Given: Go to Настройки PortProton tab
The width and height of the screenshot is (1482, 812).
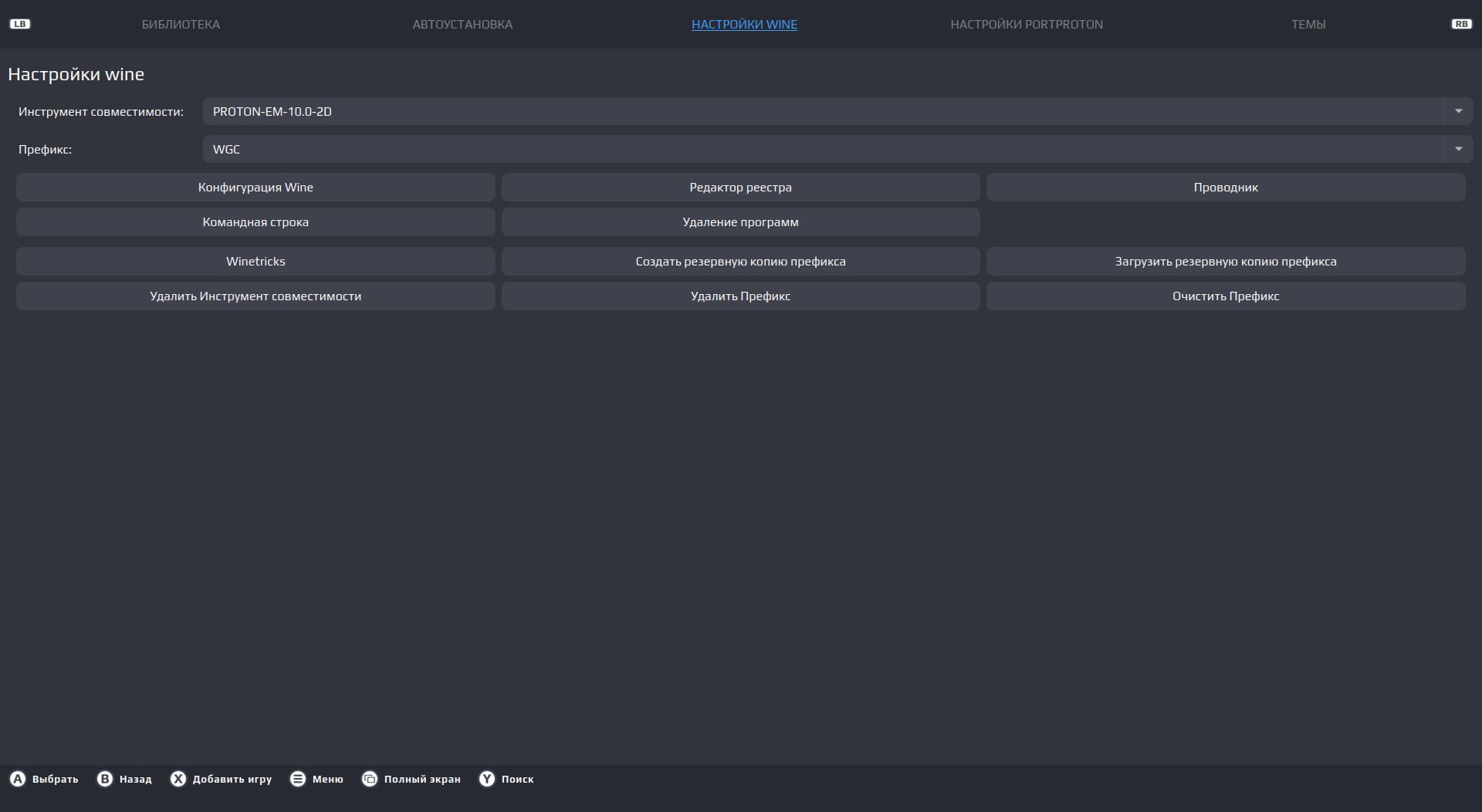Looking at the screenshot, I should [1026, 25].
